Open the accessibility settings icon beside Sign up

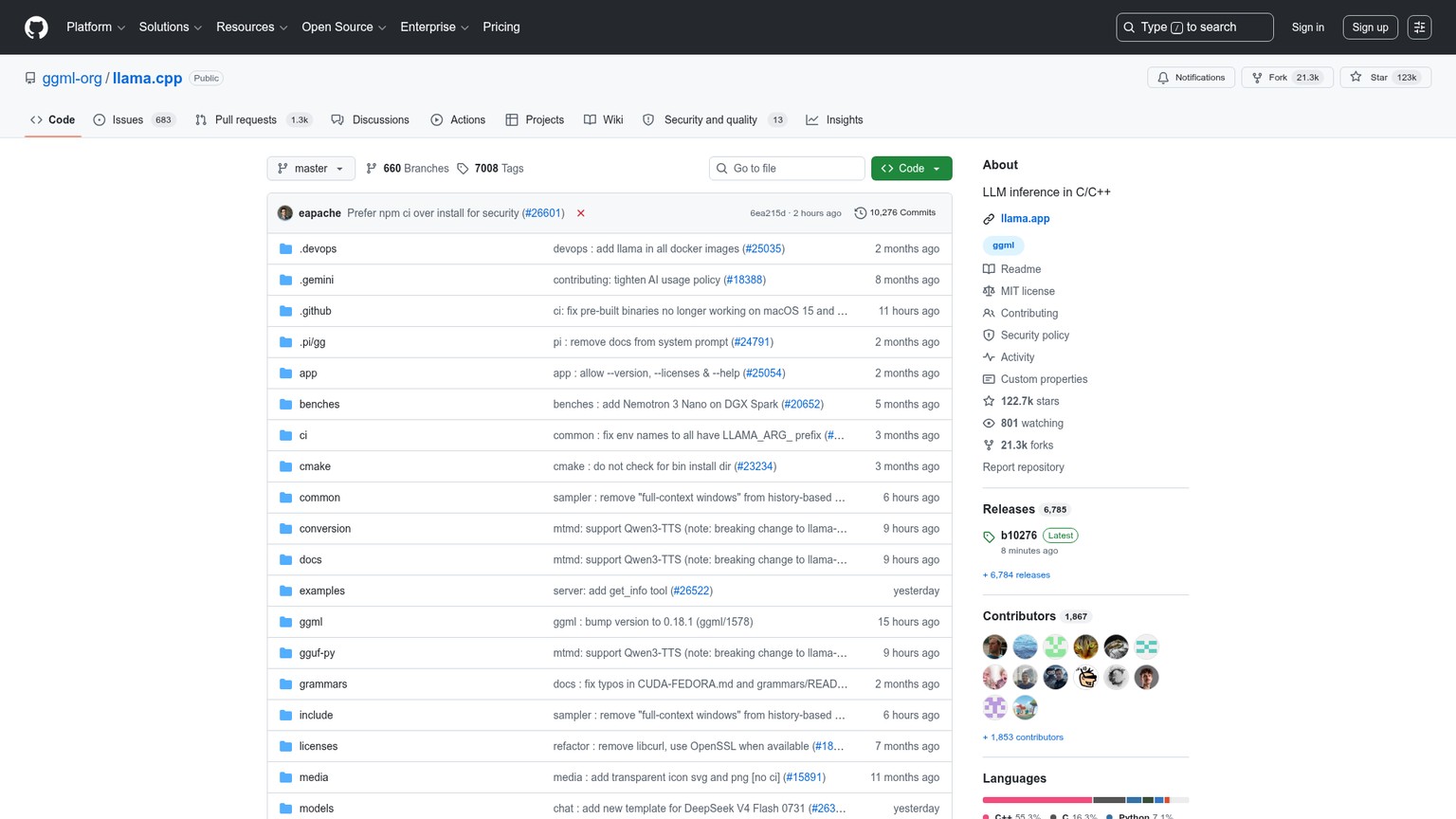tap(1419, 27)
